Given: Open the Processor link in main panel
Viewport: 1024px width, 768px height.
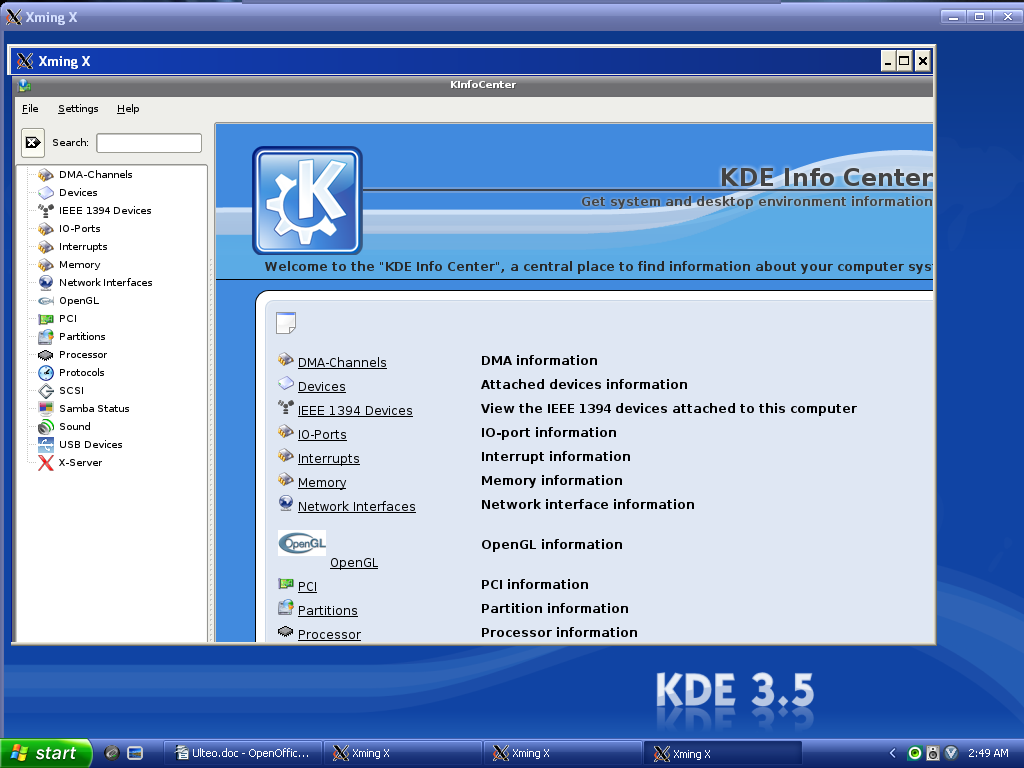Looking at the screenshot, I should (x=329, y=635).
